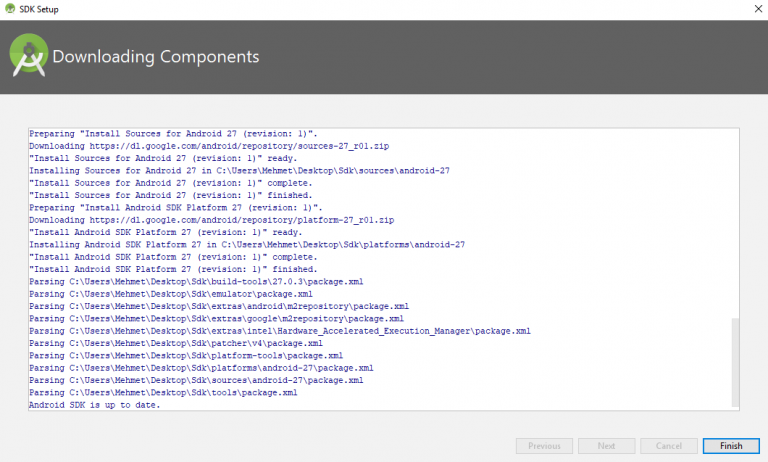Select the Hardware_Accelerated_Execution_Manager parsing line
Screen dimensions: 768x462
[279, 331]
